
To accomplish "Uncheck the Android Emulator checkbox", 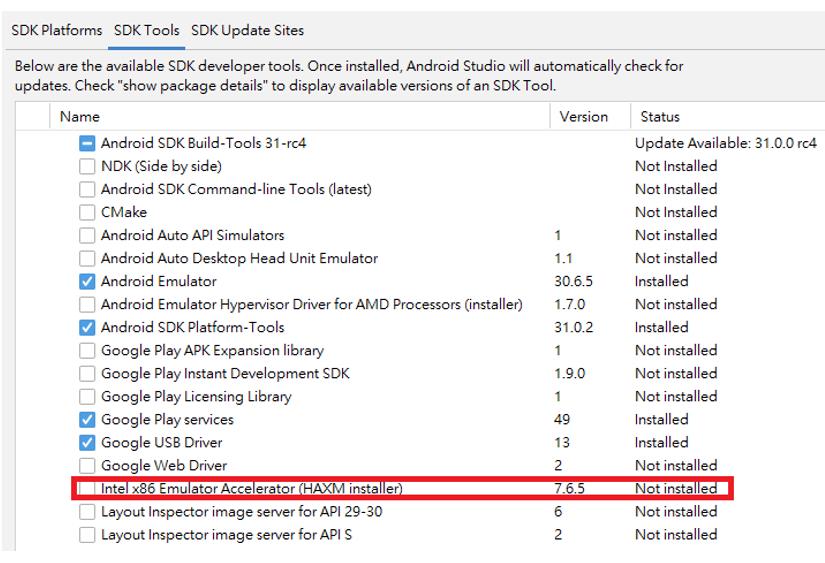I will (88, 282).
